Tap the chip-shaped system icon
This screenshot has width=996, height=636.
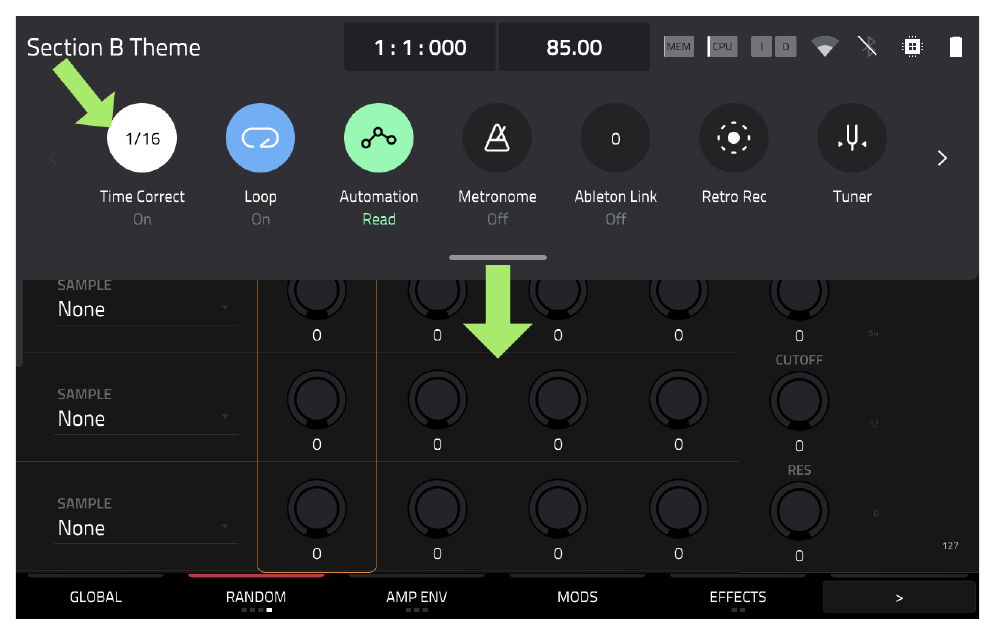(912, 46)
